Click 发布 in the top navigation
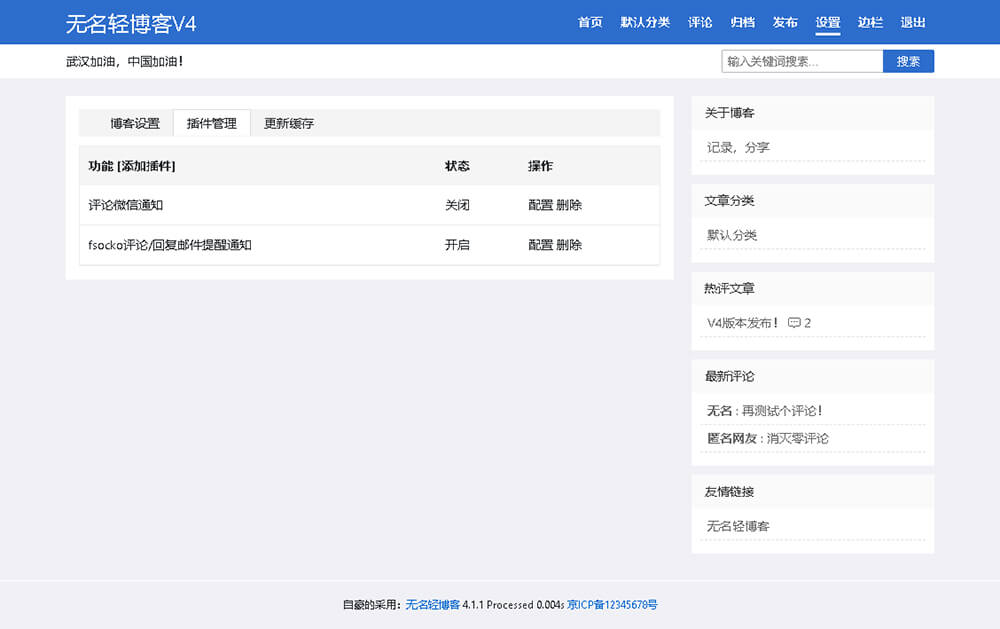The height and width of the screenshot is (629, 1000). pos(786,22)
